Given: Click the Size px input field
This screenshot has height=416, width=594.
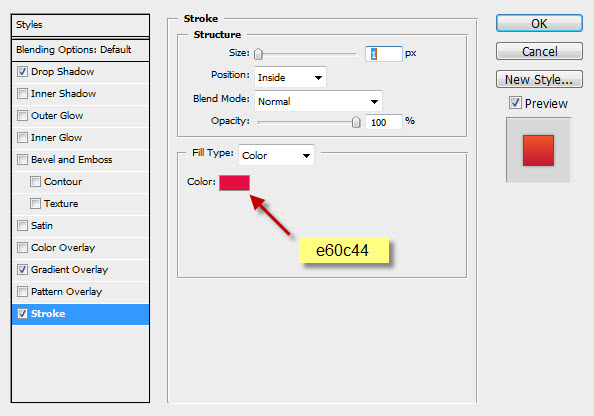Looking at the screenshot, I should pyautogui.click(x=383, y=54).
